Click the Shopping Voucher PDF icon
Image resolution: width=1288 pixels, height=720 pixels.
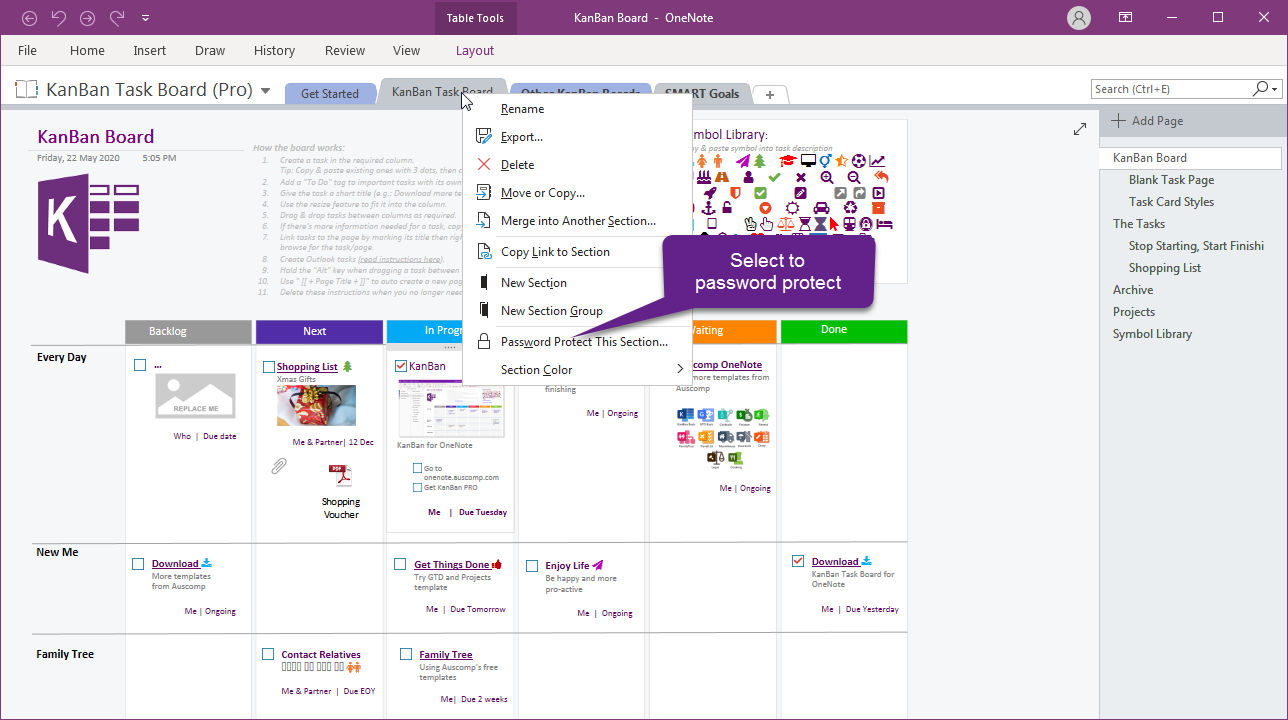point(340,475)
